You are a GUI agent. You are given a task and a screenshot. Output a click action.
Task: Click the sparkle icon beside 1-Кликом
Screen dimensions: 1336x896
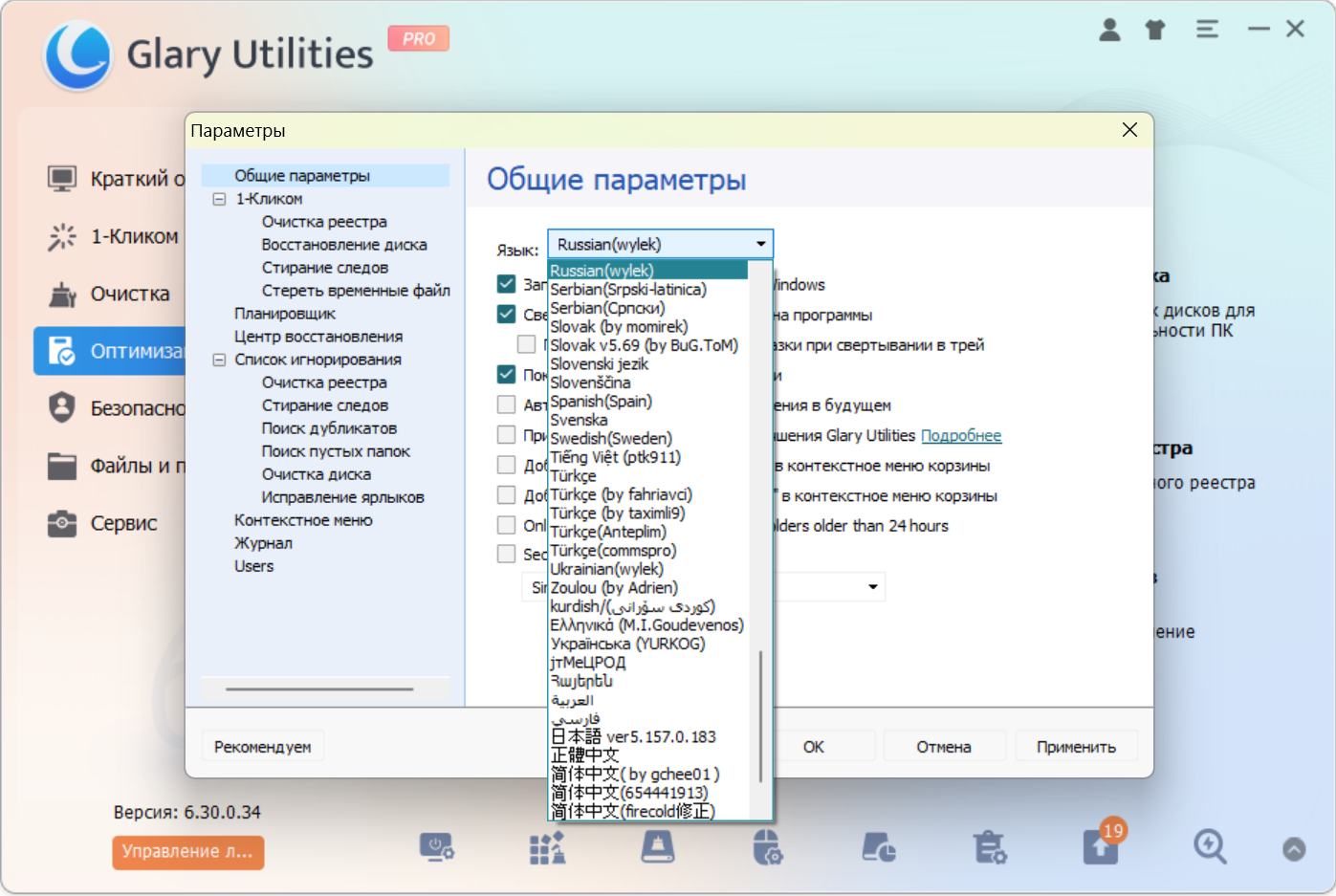click(x=62, y=236)
